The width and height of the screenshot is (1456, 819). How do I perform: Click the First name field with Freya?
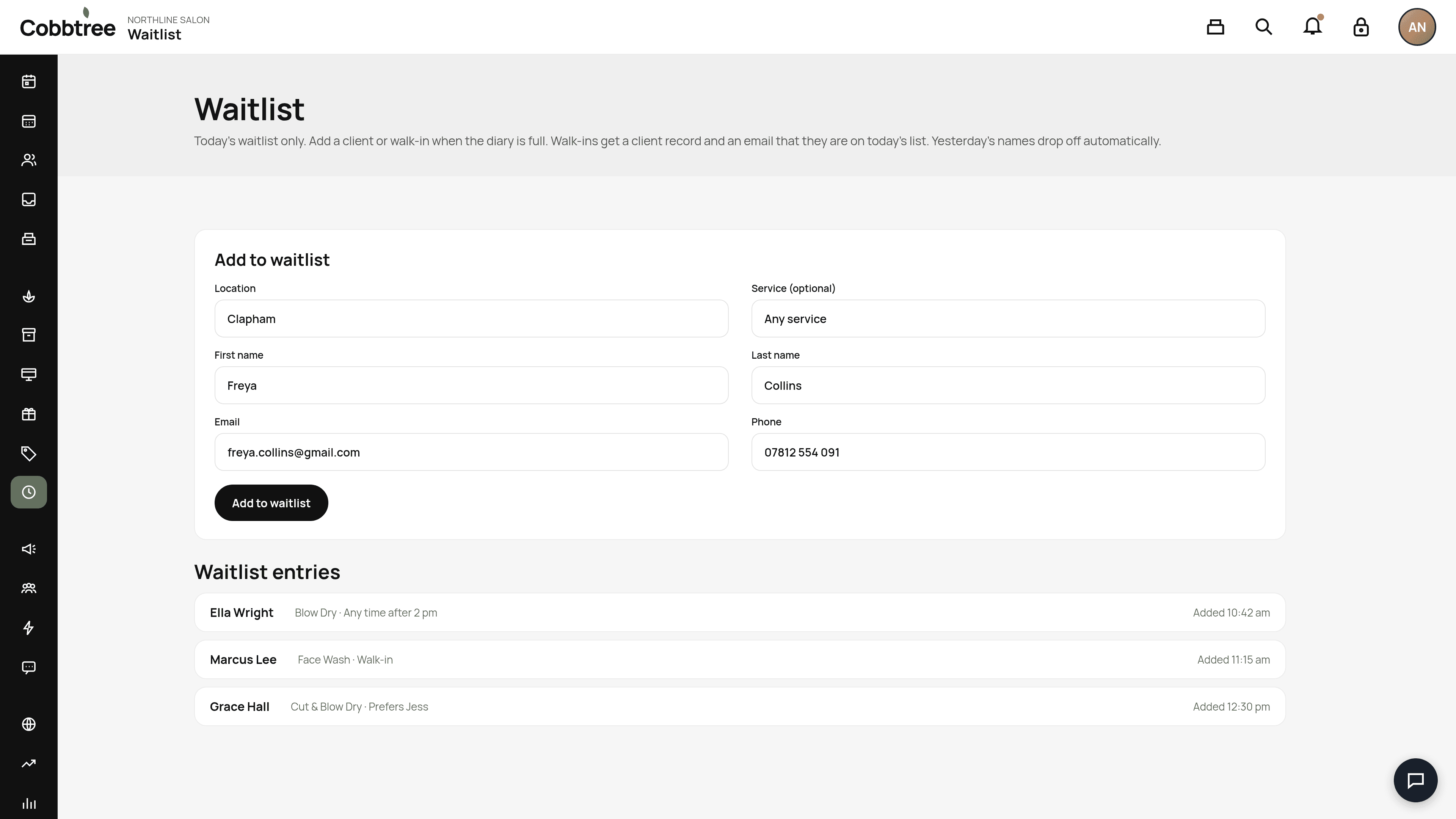[x=471, y=386]
